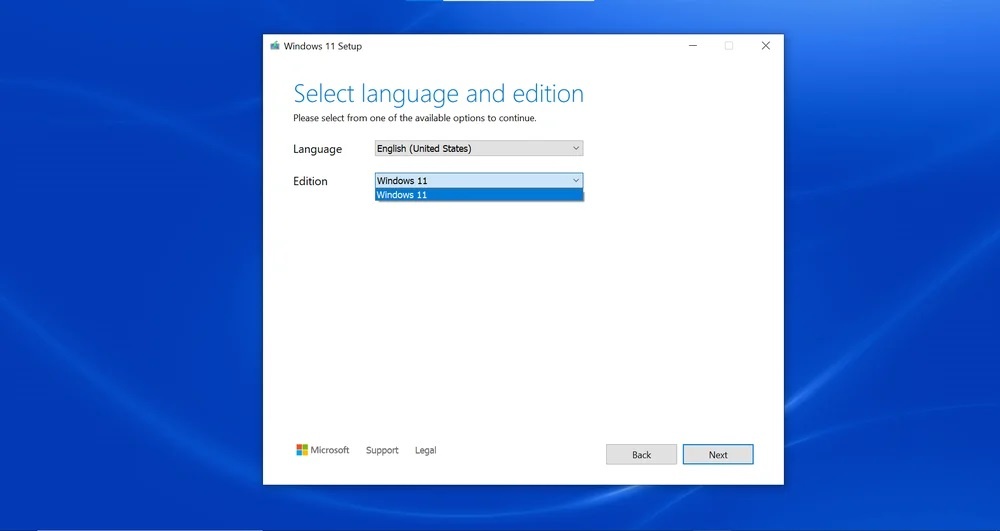Minimize the Windows 11 Setup window
The height and width of the screenshot is (531, 1000).
coord(693,46)
